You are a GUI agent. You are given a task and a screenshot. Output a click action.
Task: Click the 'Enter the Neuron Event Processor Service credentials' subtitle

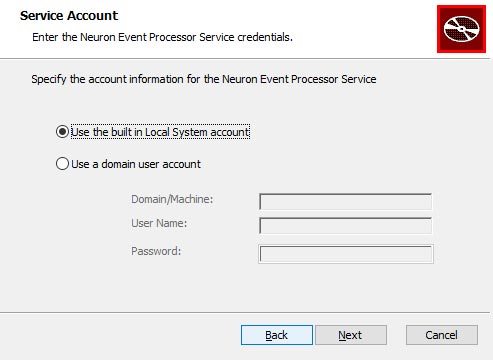pos(162,37)
